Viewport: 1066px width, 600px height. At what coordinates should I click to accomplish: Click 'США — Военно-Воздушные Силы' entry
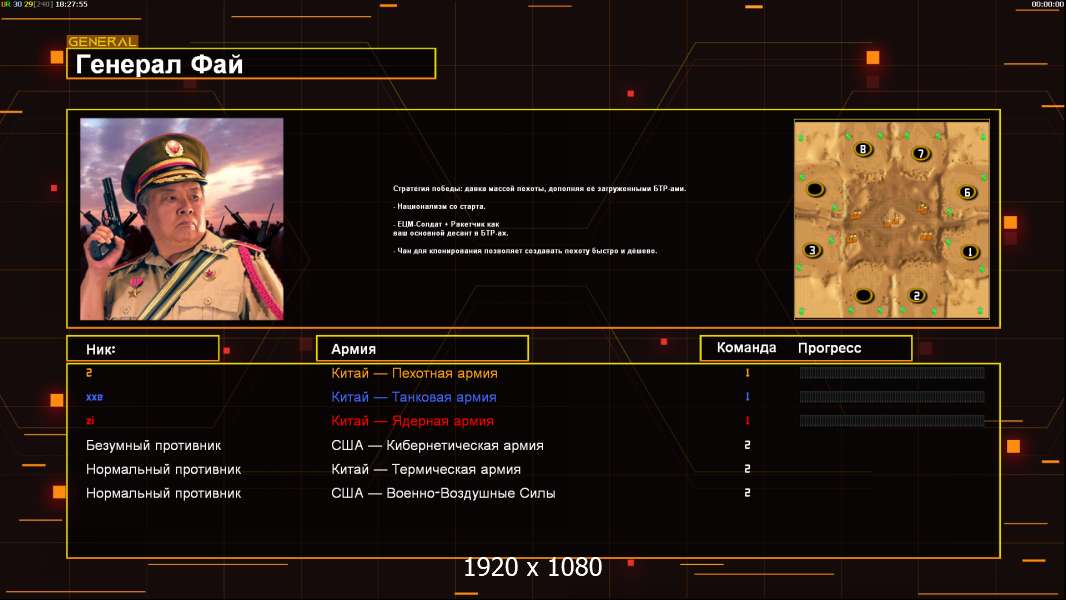coord(443,493)
